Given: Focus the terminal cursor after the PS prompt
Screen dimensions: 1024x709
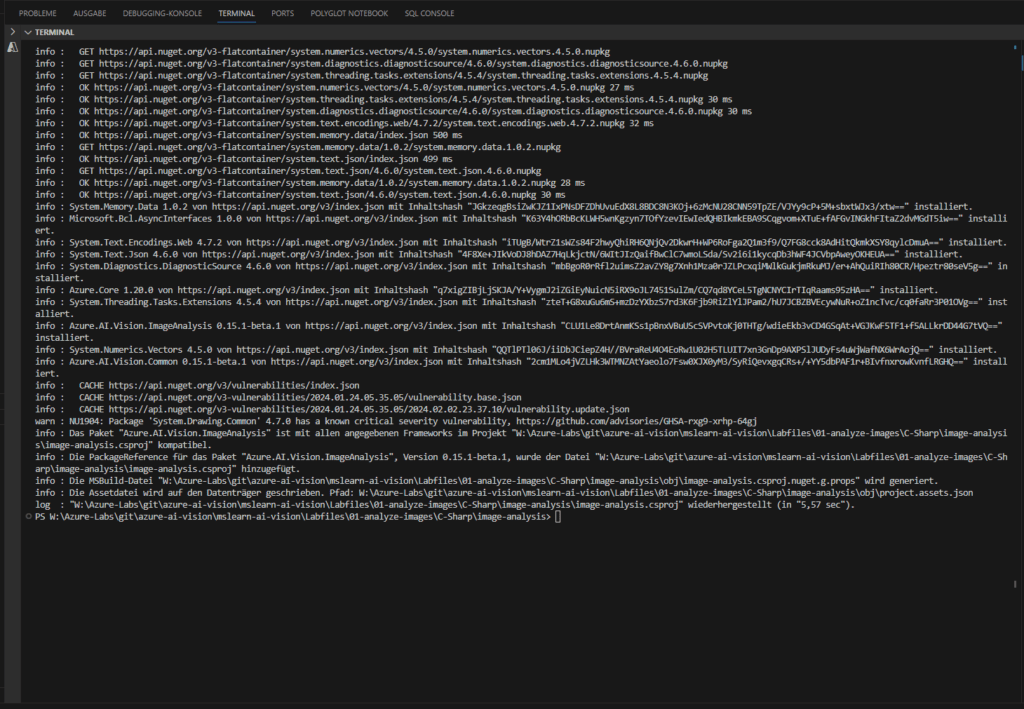Looking at the screenshot, I should click(557, 516).
